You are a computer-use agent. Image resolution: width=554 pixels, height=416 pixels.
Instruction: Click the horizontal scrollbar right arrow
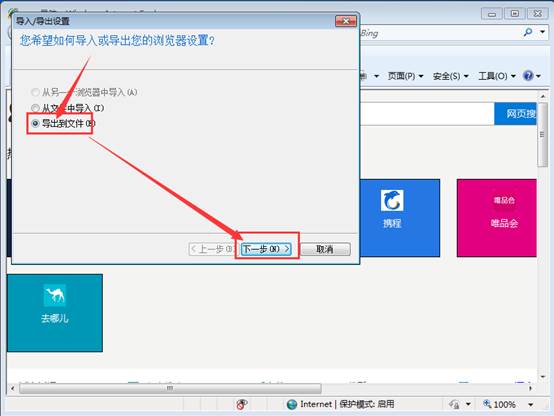[530, 388]
